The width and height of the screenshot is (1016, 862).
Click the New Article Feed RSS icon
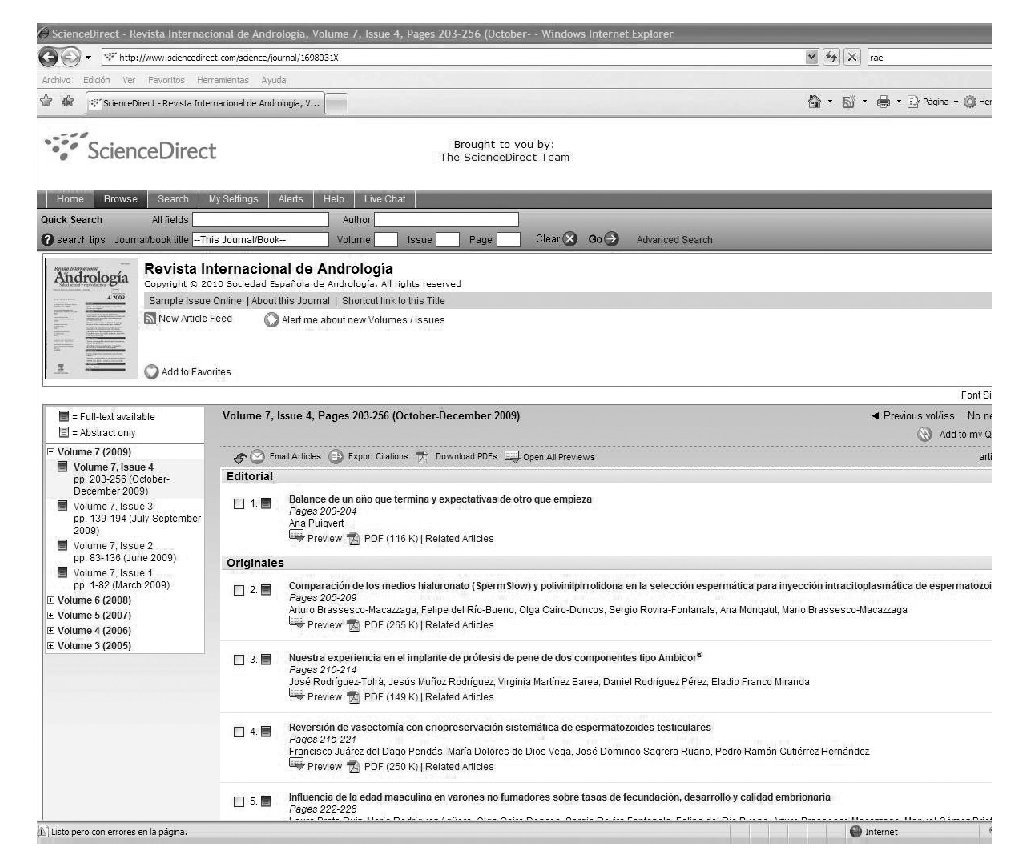click(x=151, y=318)
